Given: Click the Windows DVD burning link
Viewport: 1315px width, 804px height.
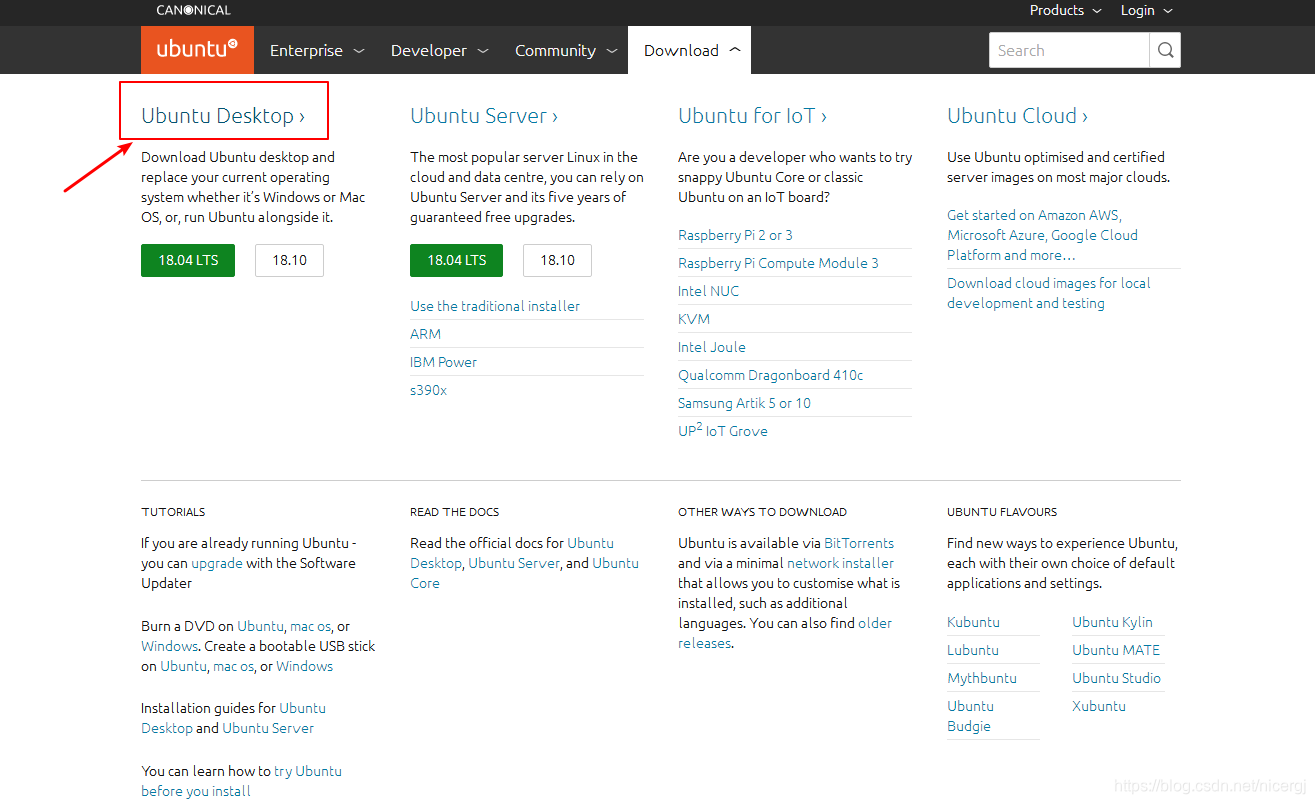Looking at the screenshot, I should point(169,646).
